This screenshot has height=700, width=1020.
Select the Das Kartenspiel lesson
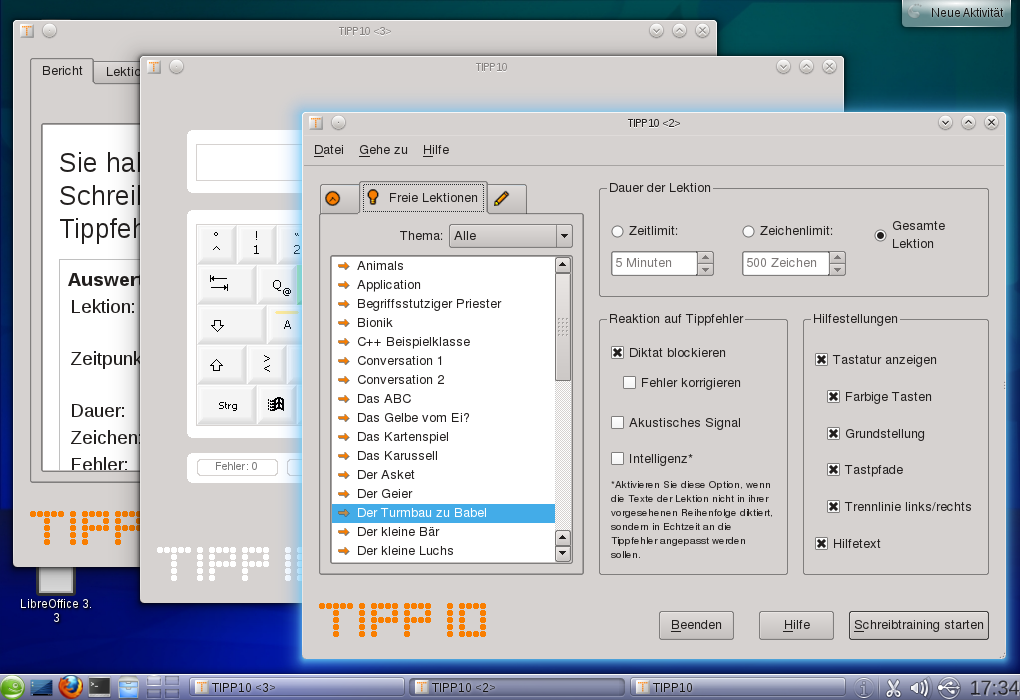tap(443, 437)
